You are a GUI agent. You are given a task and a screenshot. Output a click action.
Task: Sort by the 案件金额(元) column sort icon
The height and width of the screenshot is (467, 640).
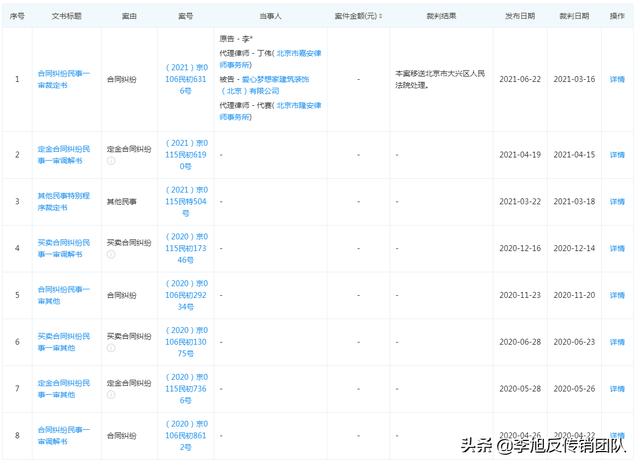pyautogui.click(x=380, y=16)
